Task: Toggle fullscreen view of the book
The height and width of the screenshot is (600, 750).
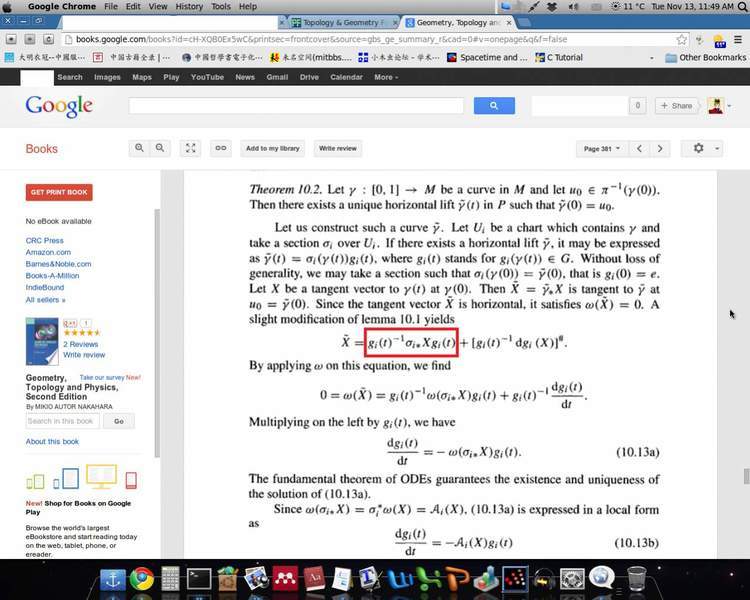Action: click(190, 148)
